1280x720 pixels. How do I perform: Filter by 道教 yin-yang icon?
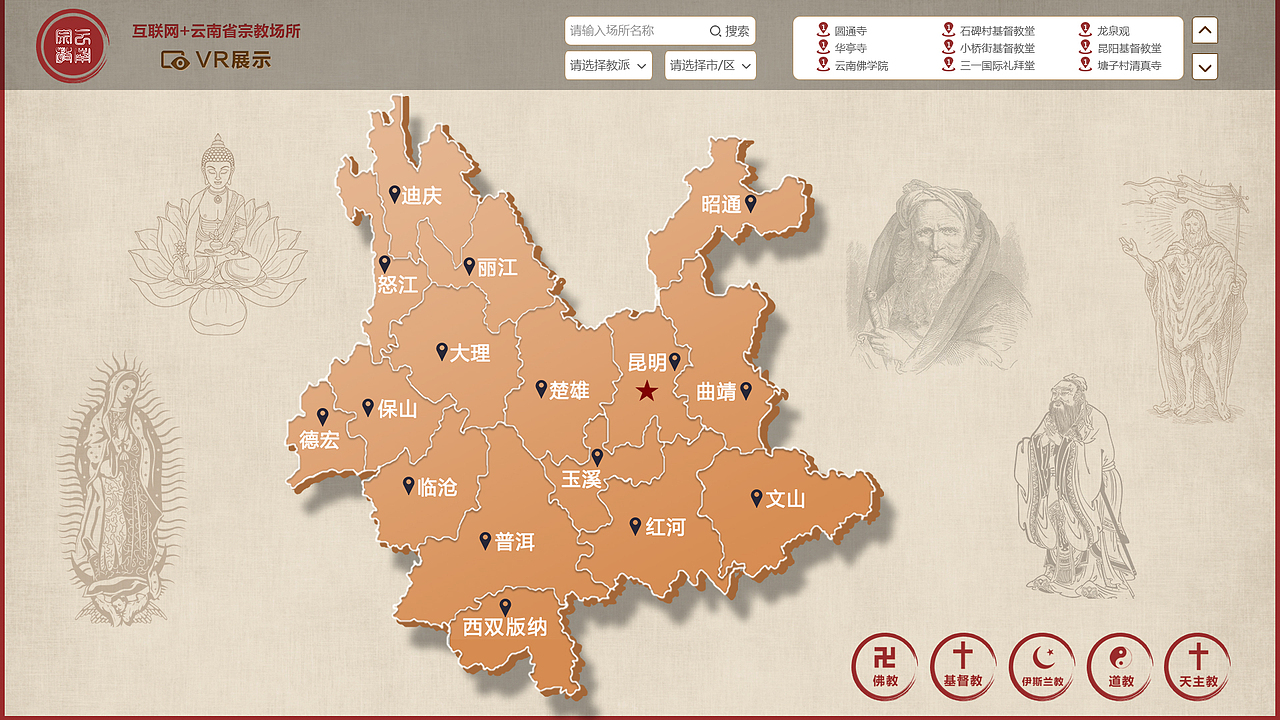[x=1120, y=666]
